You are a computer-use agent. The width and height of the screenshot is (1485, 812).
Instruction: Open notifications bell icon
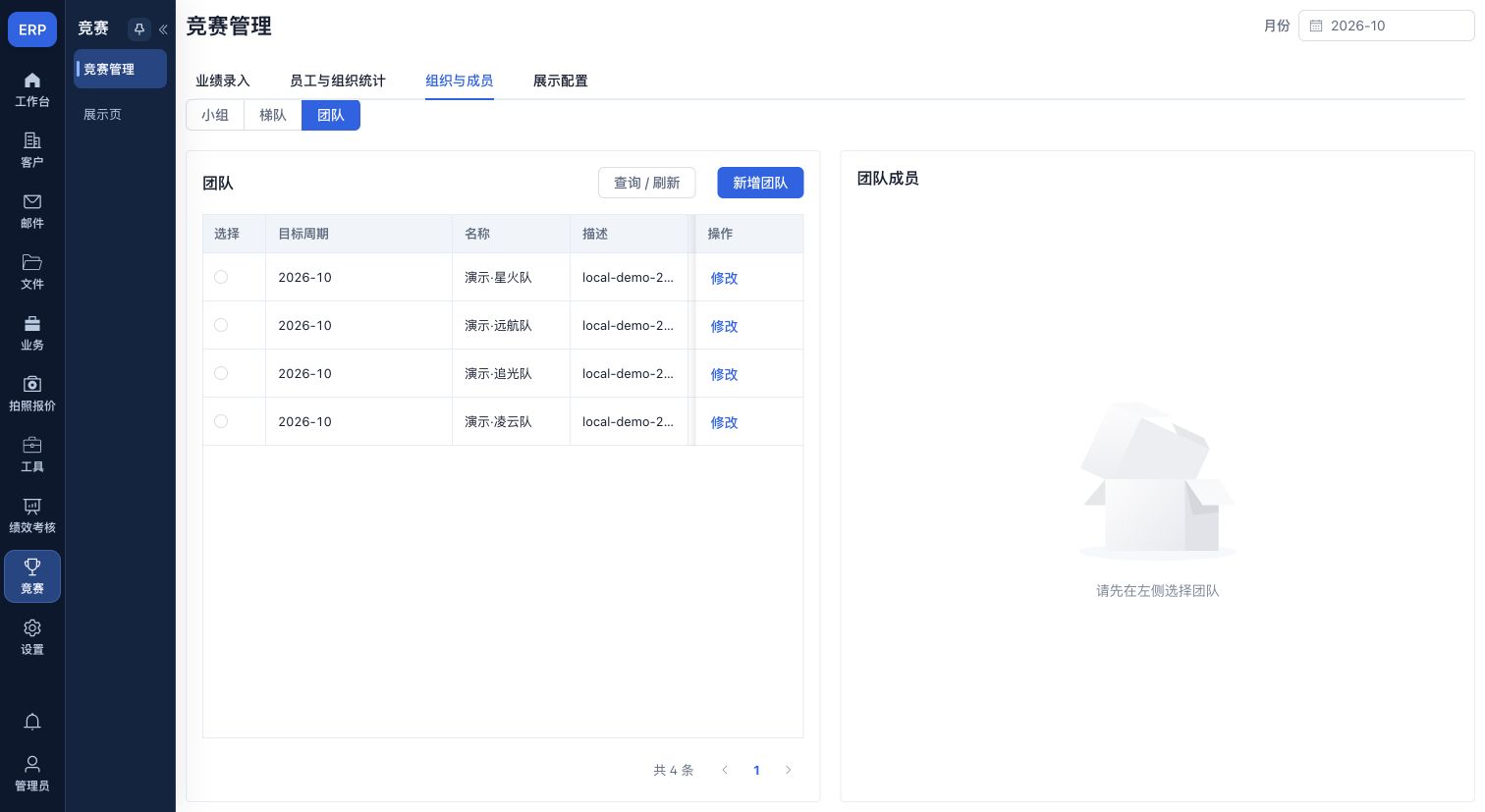pyautogui.click(x=32, y=722)
